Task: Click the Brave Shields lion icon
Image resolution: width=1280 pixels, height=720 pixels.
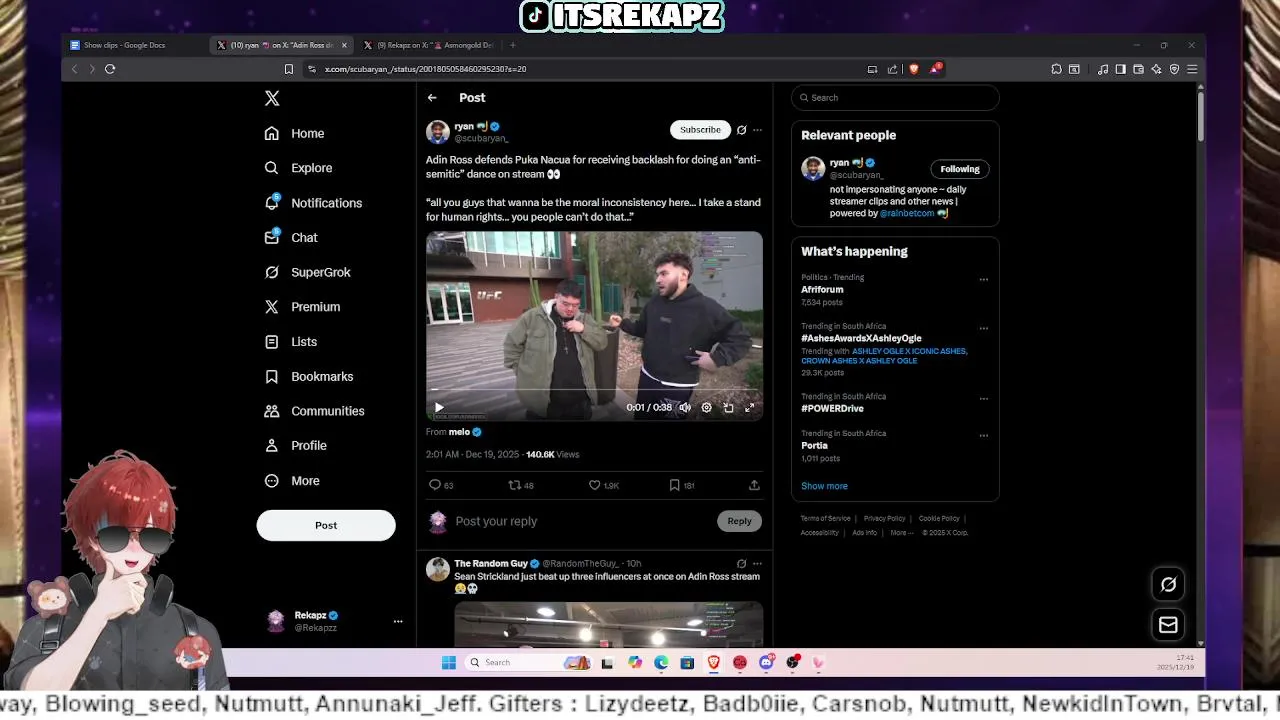Action: [x=913, y=69]
